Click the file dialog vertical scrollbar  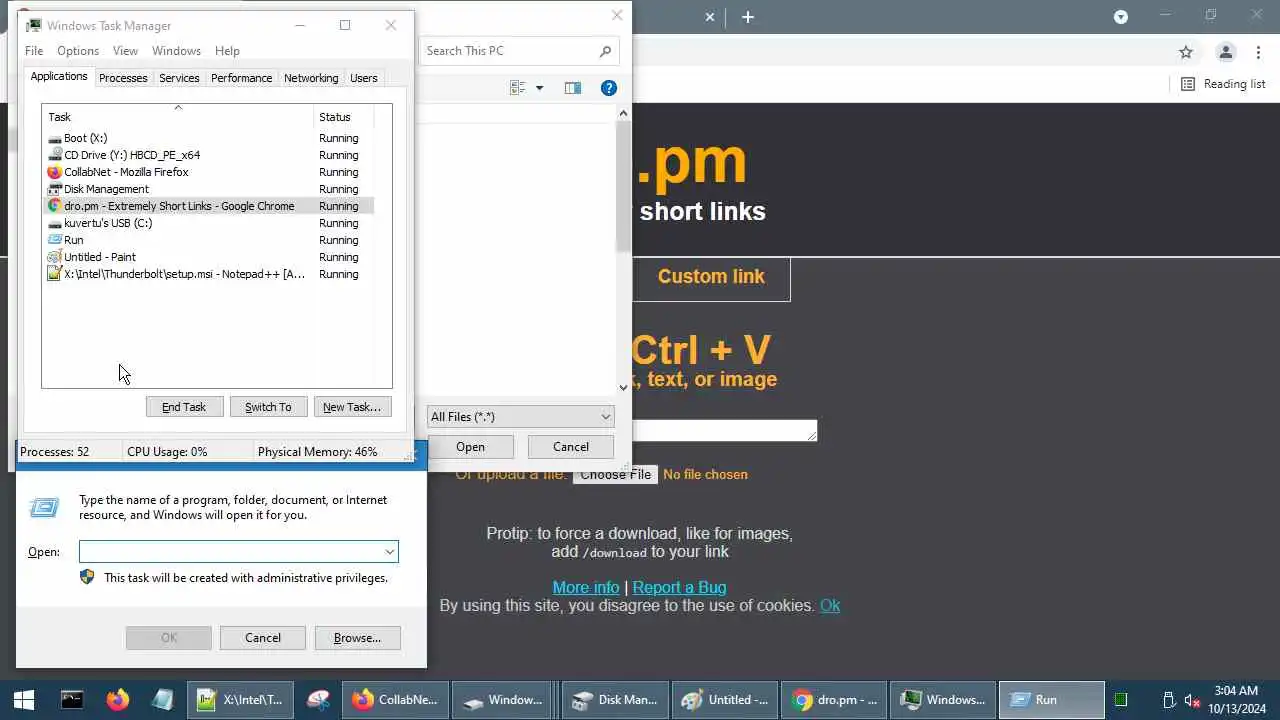pos(623,187)
